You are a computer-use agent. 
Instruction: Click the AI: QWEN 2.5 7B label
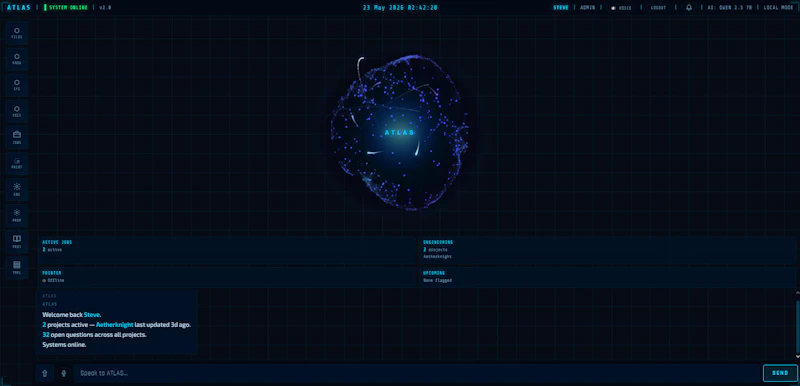pos(729,8)
